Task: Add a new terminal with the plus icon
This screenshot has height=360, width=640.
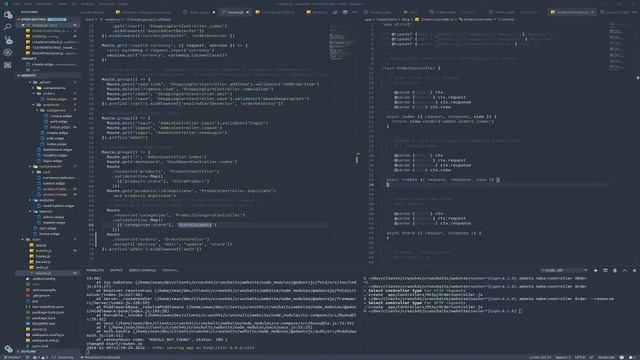Action: [x=596, y=270]
